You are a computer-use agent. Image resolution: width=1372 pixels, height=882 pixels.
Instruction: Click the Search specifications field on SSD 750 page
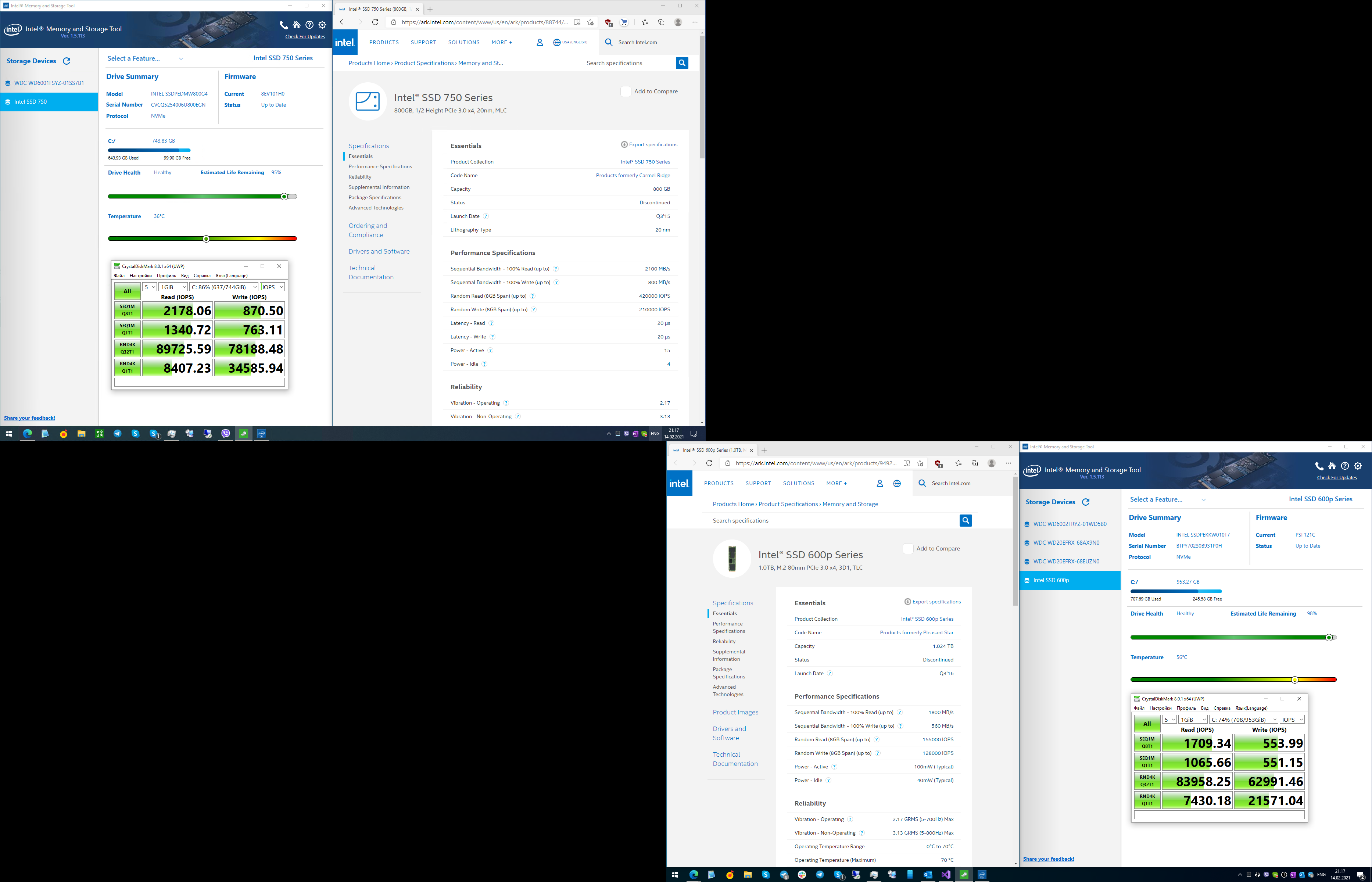628,63
